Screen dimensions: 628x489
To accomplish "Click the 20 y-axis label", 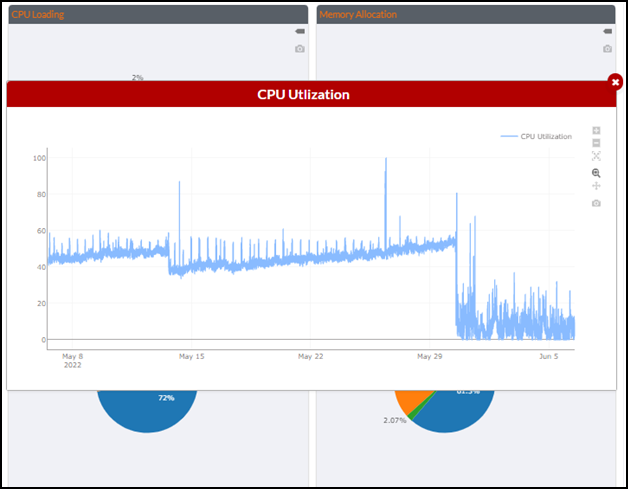I will point(41,304).
